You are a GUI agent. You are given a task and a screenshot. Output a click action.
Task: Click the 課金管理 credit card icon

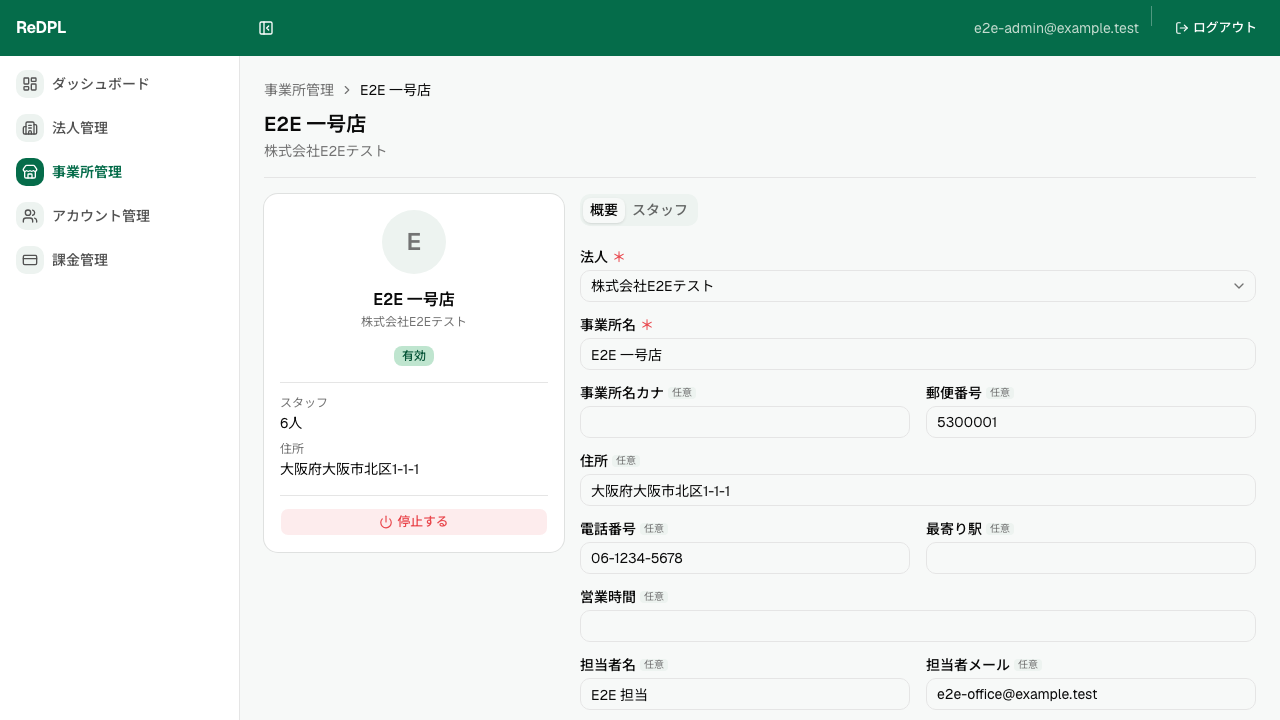tap(30, 260)
